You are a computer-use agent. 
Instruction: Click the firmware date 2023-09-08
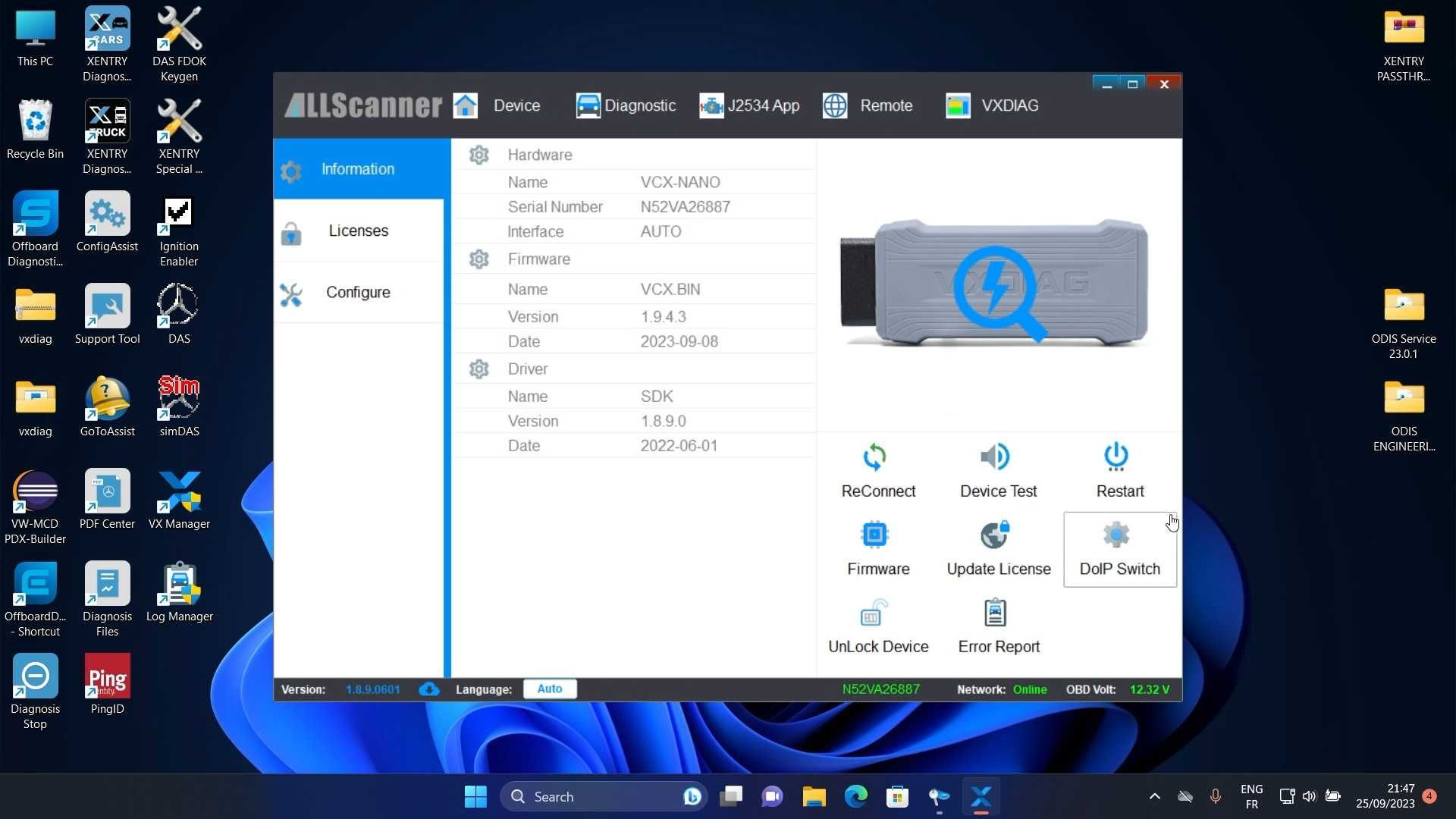(679, 342)
